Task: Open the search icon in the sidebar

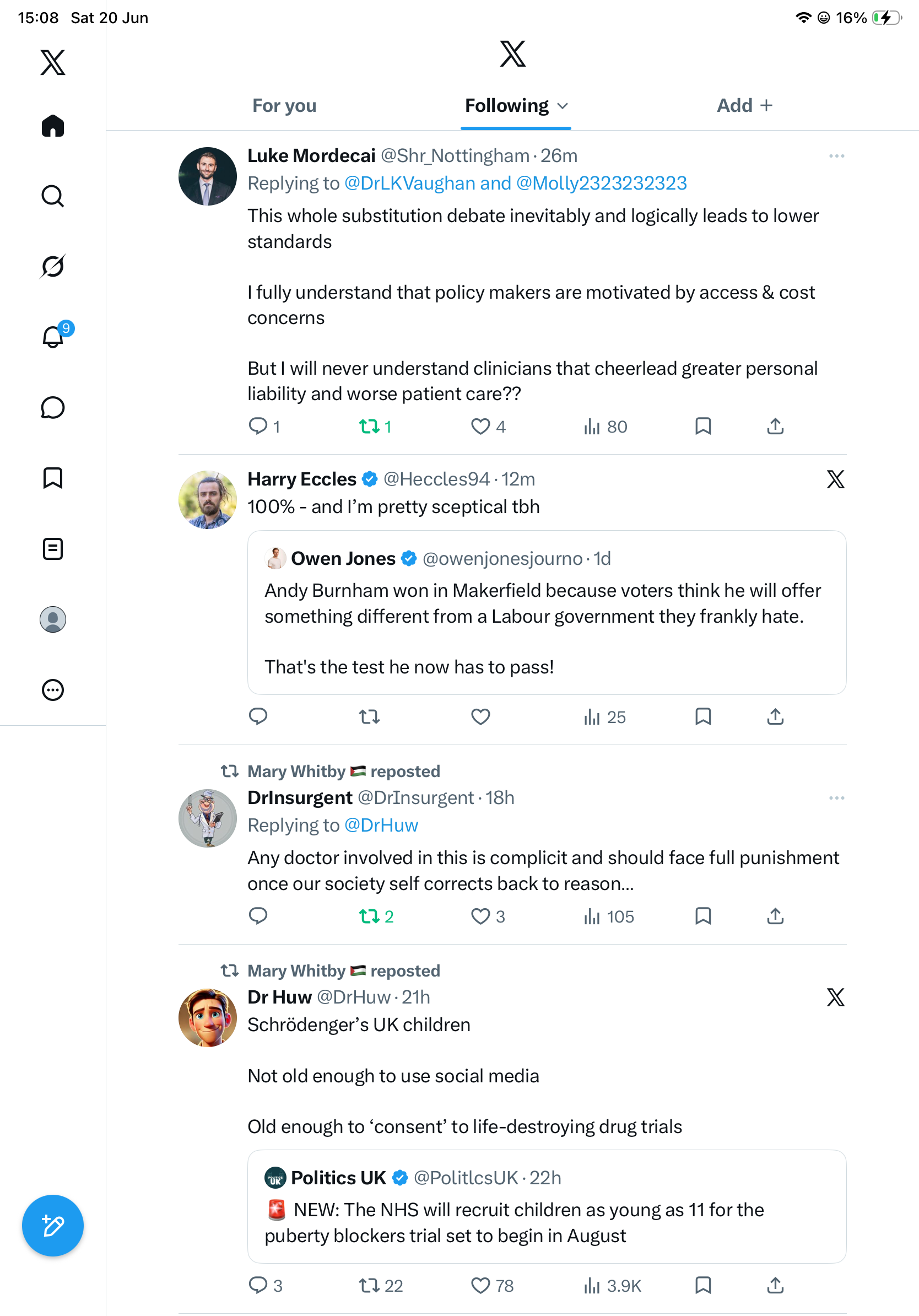Action: 53,196
